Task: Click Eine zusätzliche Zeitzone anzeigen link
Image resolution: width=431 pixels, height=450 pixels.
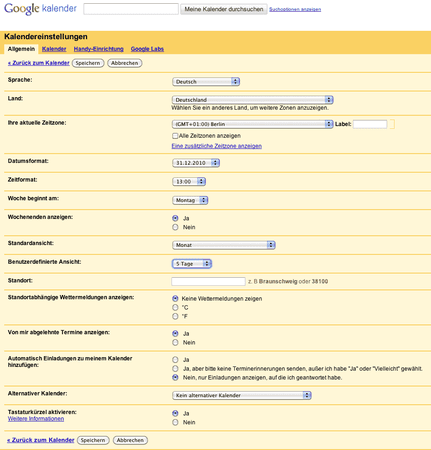Action: pos(217,146)
